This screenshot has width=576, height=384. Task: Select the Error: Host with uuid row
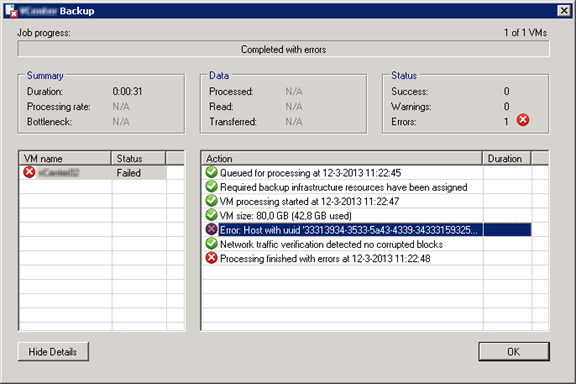366,230
